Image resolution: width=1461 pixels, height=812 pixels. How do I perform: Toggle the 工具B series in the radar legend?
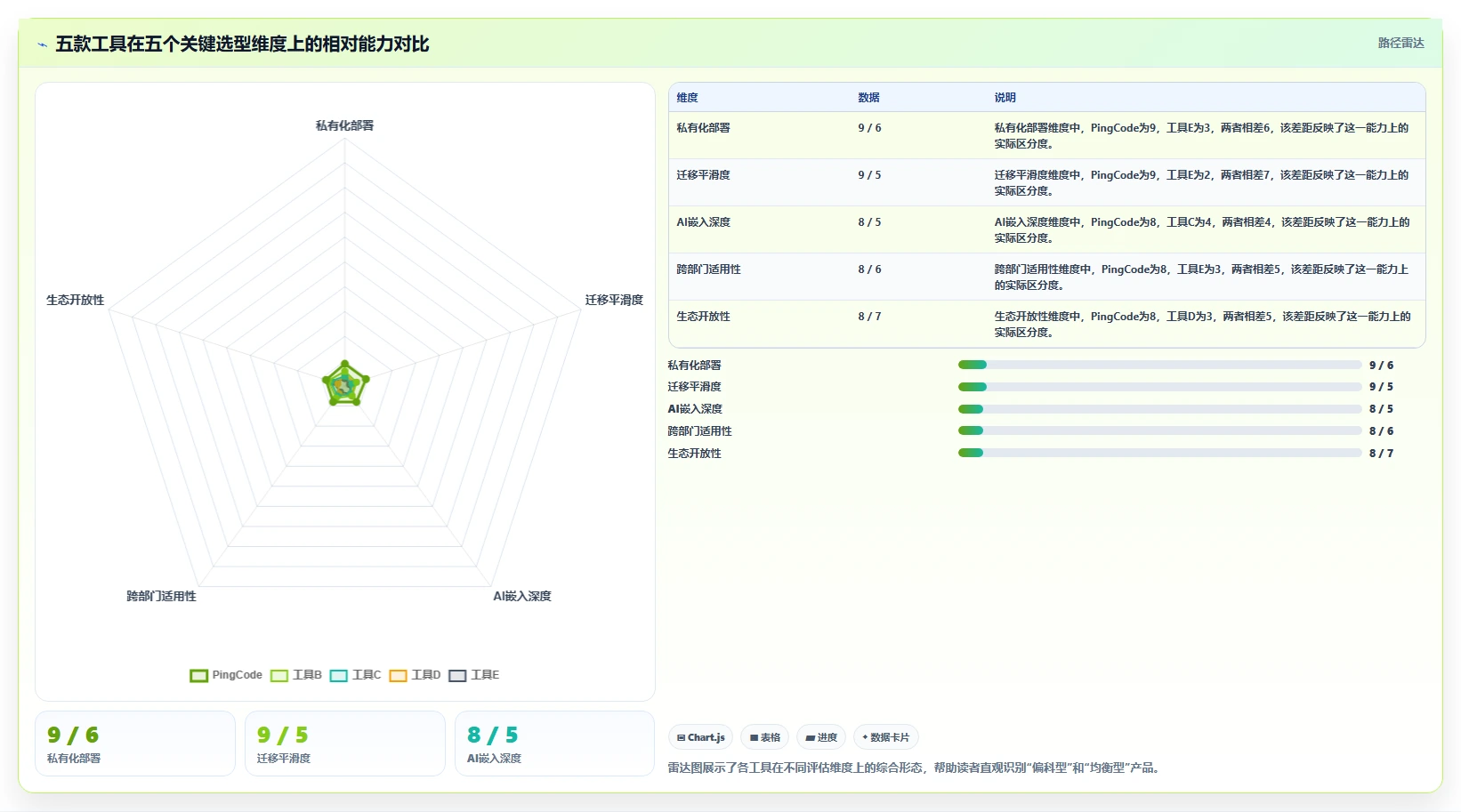click(x=296, y=675)
